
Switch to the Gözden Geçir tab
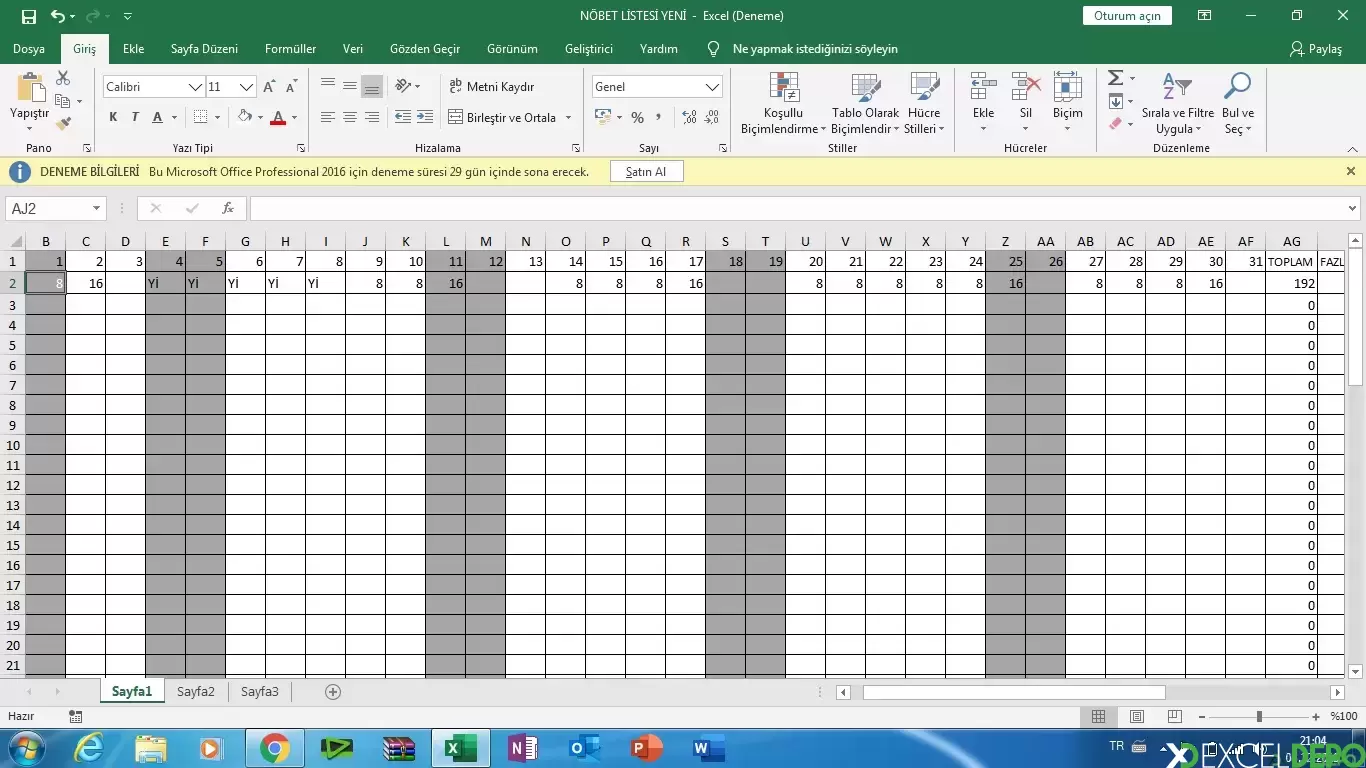click(x=425, y=48)
